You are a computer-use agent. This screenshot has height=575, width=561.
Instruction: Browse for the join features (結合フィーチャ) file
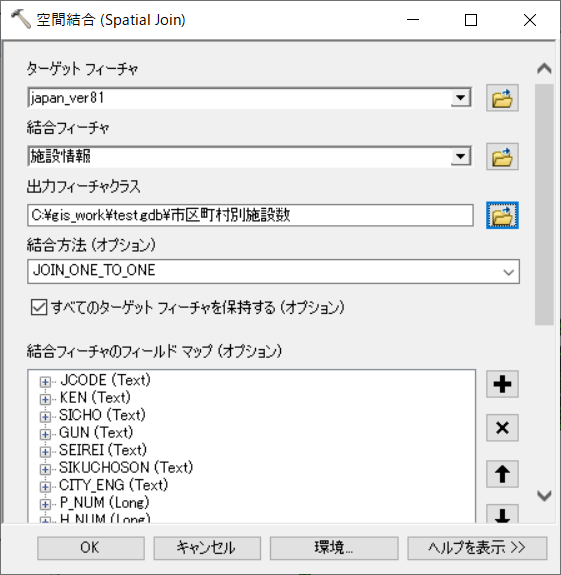click(x=502, y=157)
